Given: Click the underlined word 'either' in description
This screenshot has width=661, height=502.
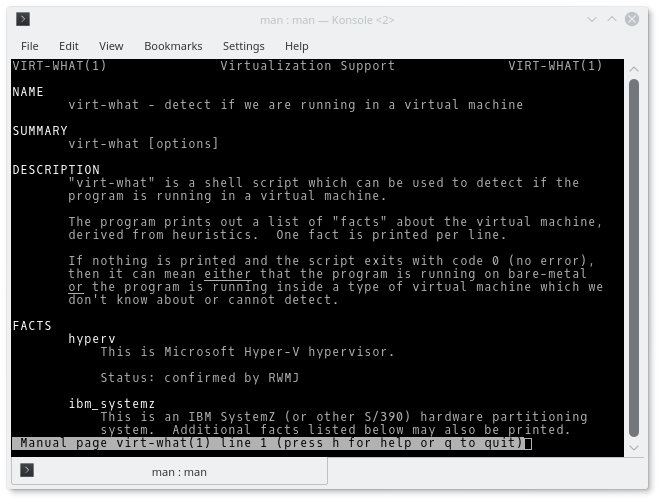Looking at the screenshot, I should coord(227,274).
